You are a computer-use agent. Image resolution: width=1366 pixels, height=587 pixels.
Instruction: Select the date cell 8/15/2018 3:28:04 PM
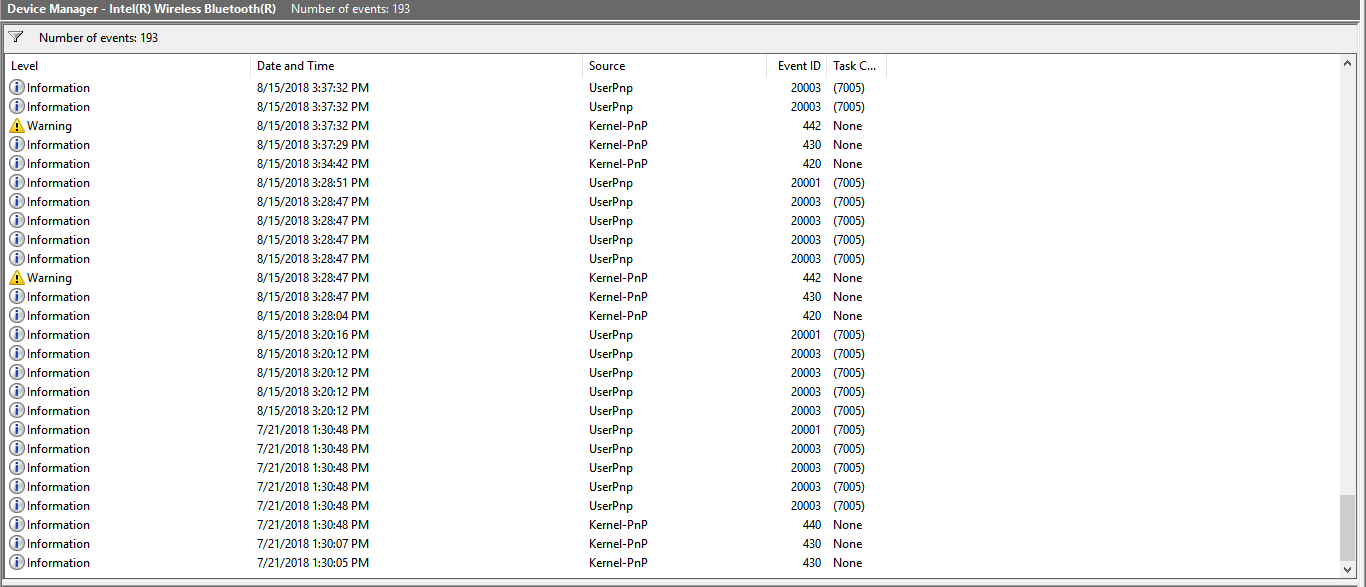coord(313,316)
